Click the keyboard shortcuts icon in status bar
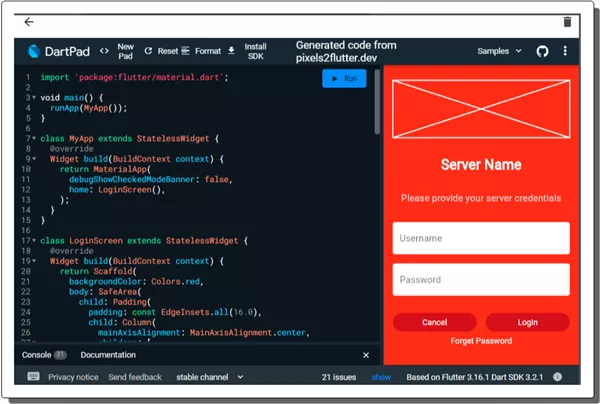Screen dimensions: 600x404 click(33, 376)
